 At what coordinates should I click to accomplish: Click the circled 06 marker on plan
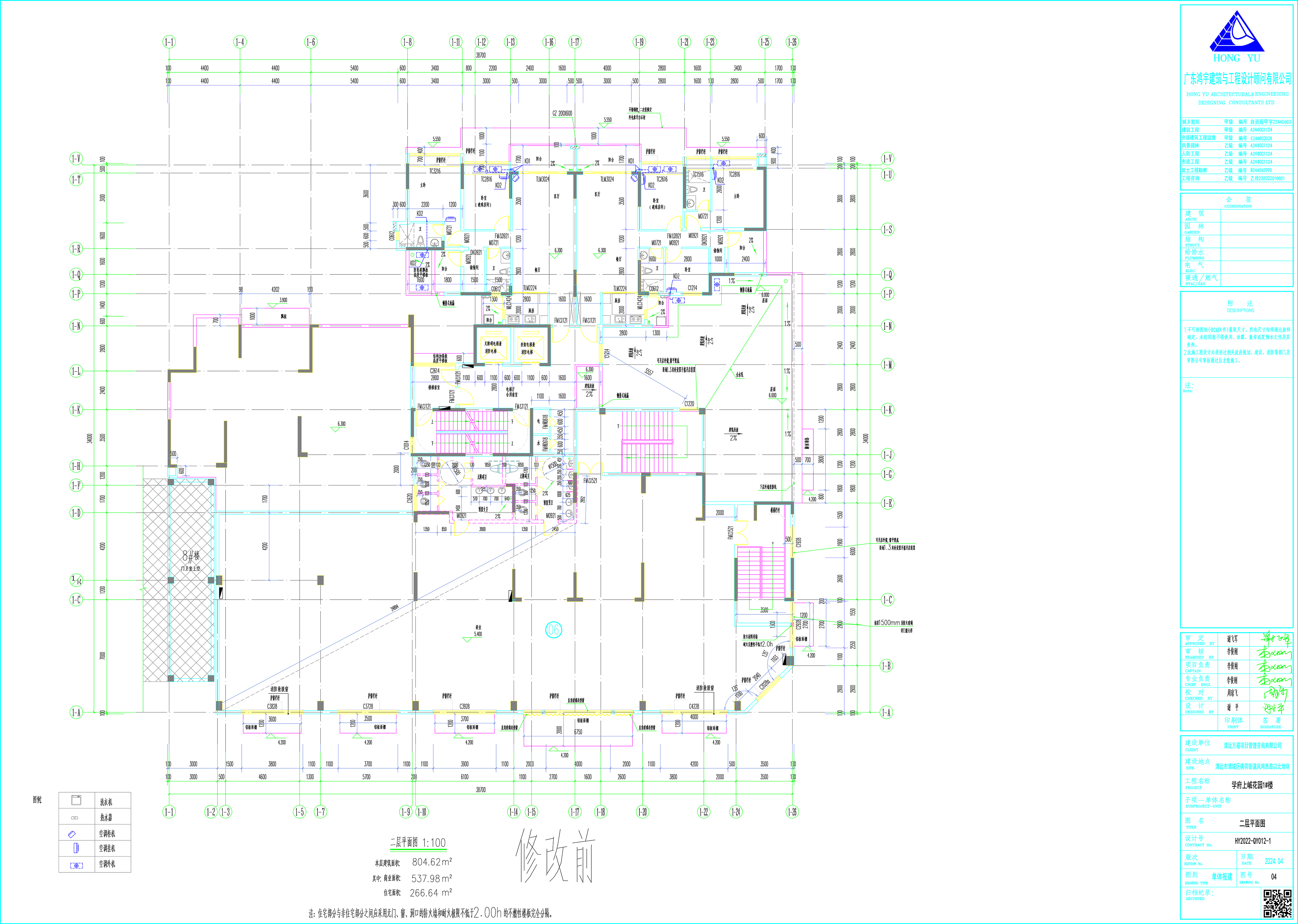[x=553, y=629]
